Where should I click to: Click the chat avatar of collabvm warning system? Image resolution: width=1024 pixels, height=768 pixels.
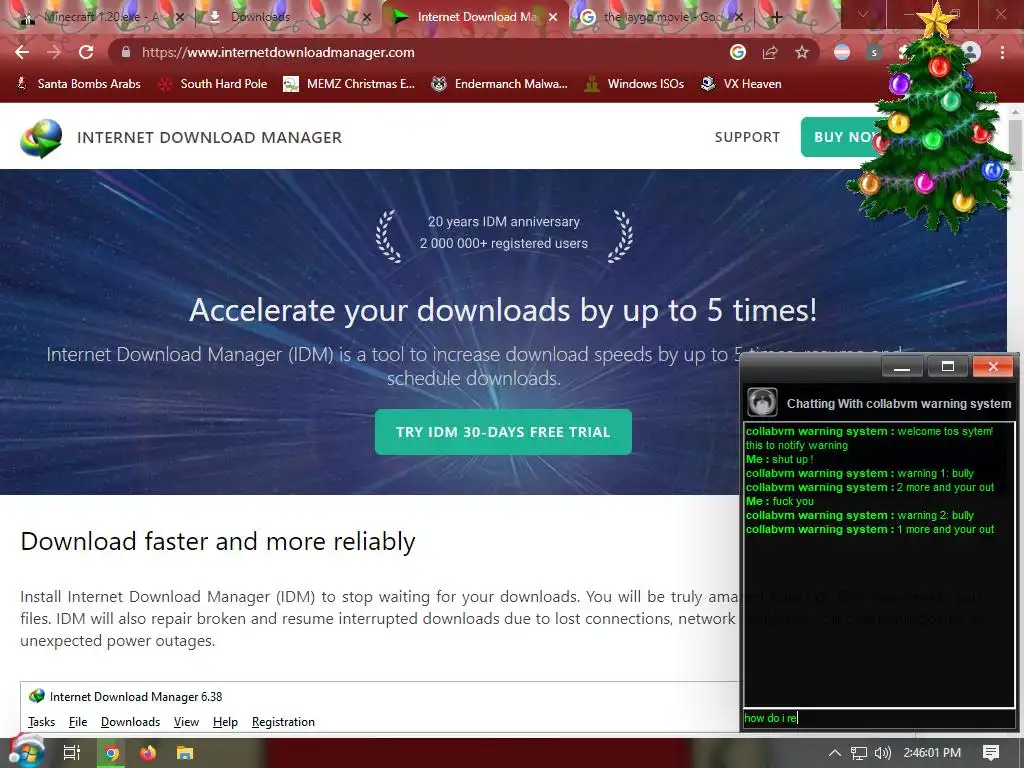tap(761, 402)
